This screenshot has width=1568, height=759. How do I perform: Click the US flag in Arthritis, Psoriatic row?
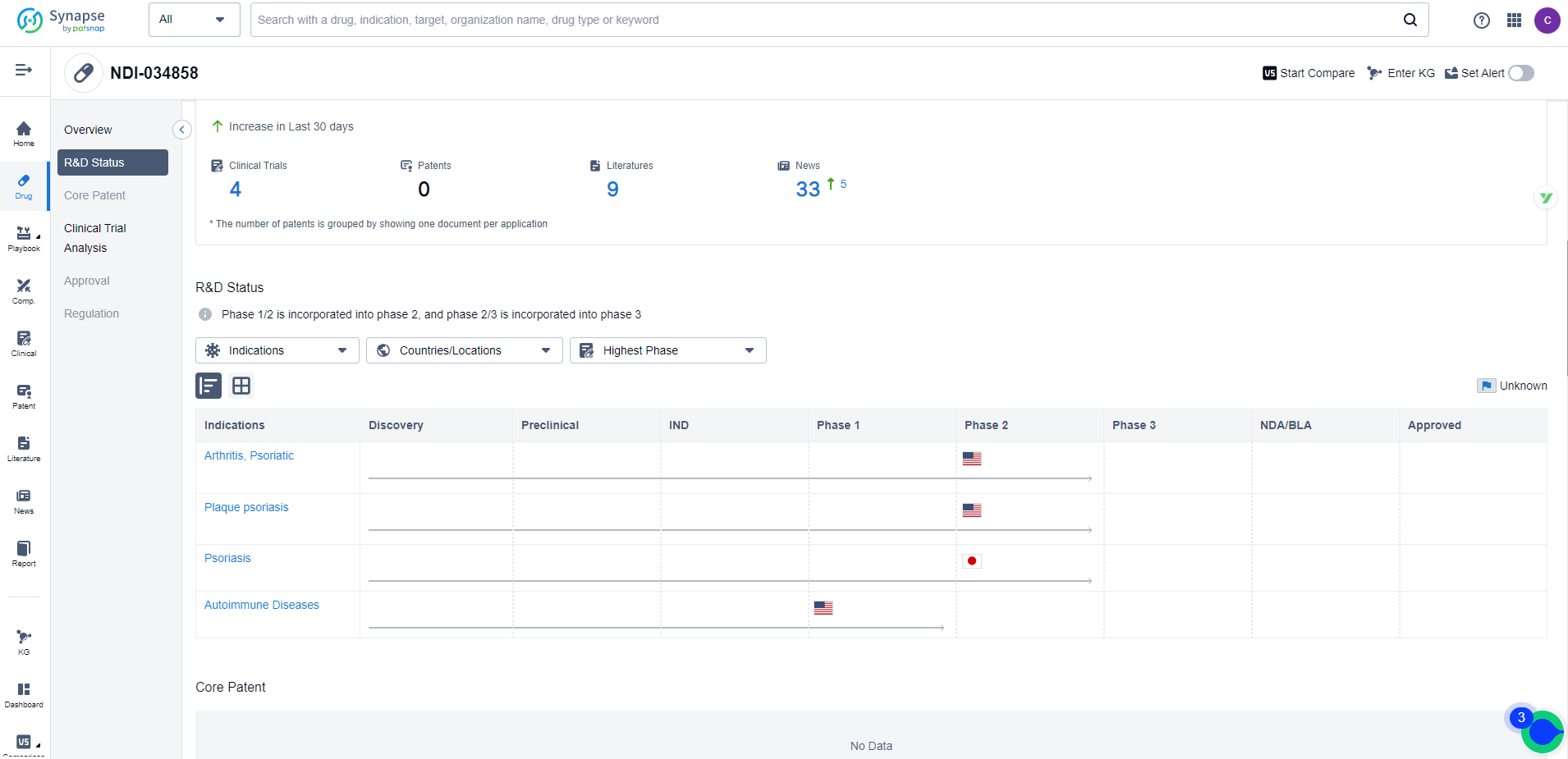click(x=972, y=459)
